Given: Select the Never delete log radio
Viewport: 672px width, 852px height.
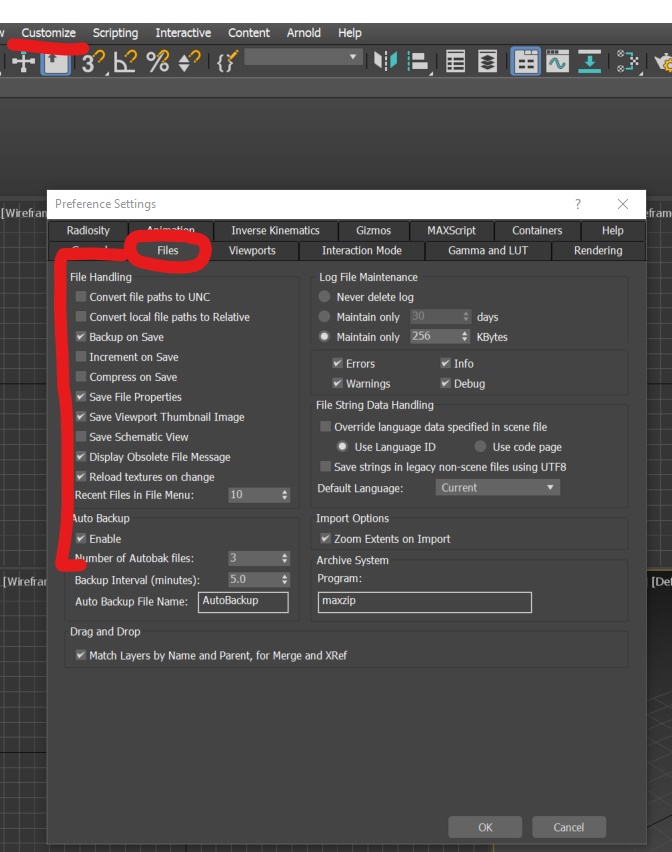Looking at the screenshot, I should click(324, 296).
